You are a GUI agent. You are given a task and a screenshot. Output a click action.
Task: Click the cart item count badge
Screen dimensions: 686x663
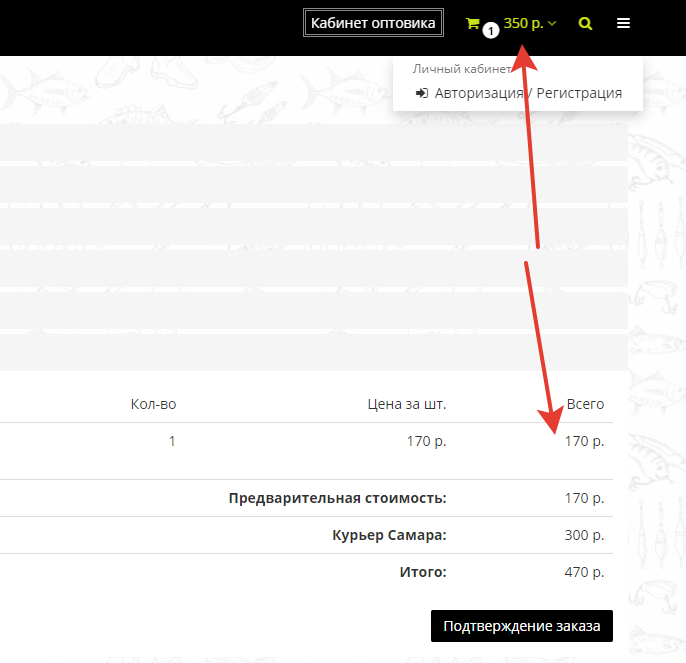click(490, 31)
